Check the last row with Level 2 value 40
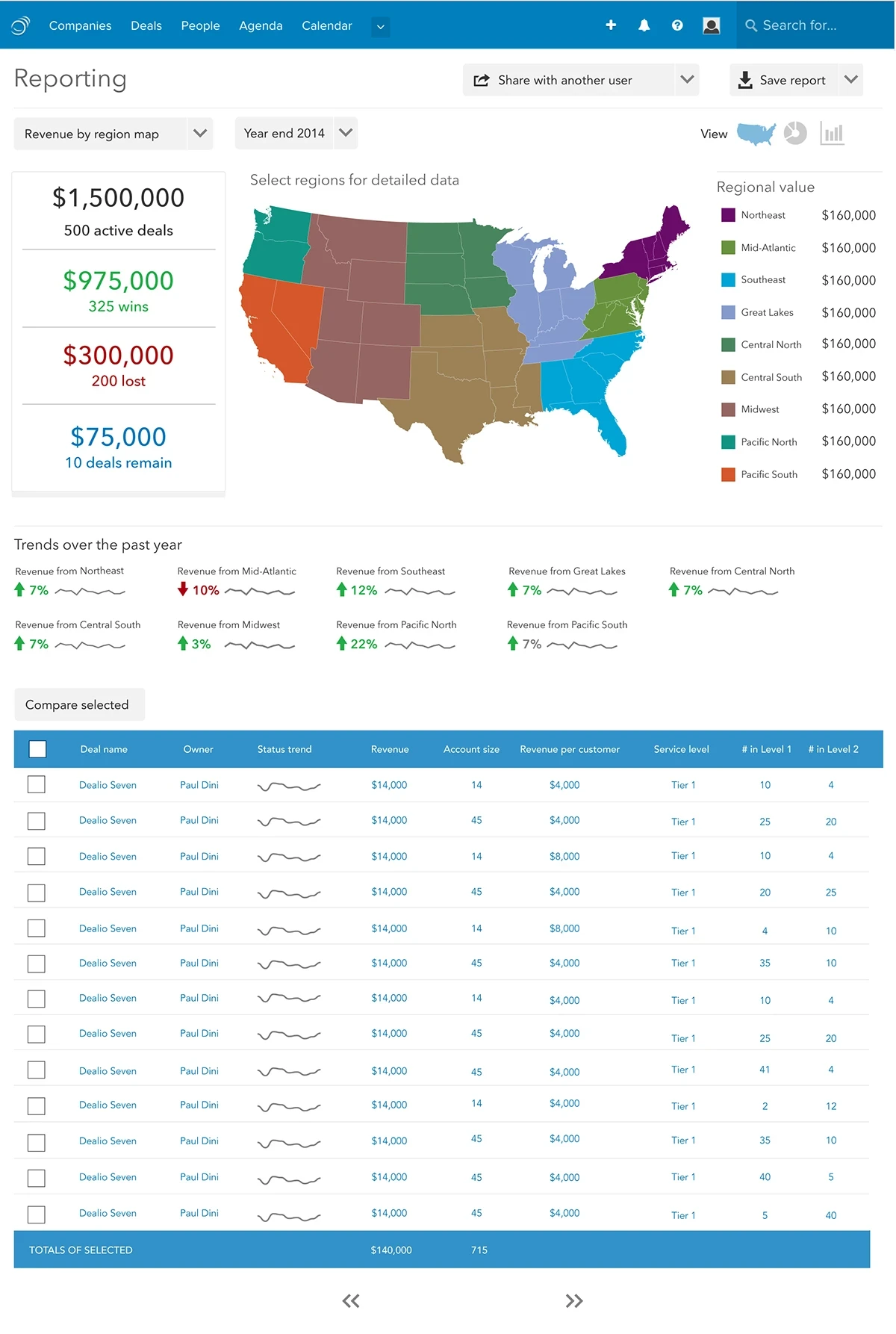The image size is (896, 1334). point(36,1214)
